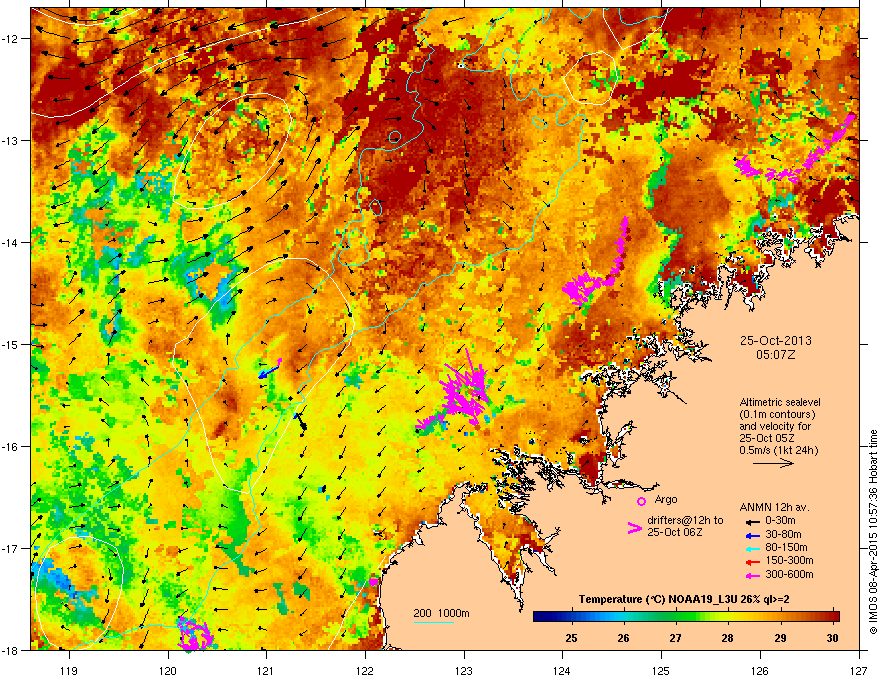Click the latitude axis label -16
Image resolution: width=880 pixels, height=680 pixels.
(x=10, y=447)
